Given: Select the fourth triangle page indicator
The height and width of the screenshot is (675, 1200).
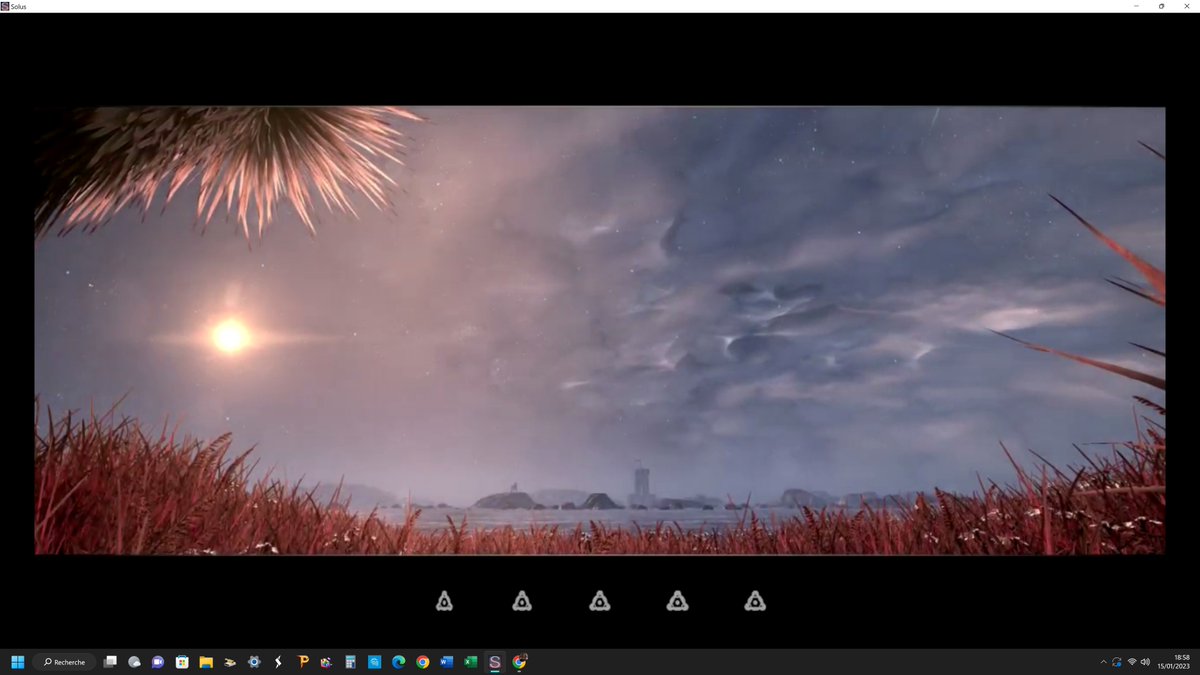Looking at the screenshot, I should [678, 601].
